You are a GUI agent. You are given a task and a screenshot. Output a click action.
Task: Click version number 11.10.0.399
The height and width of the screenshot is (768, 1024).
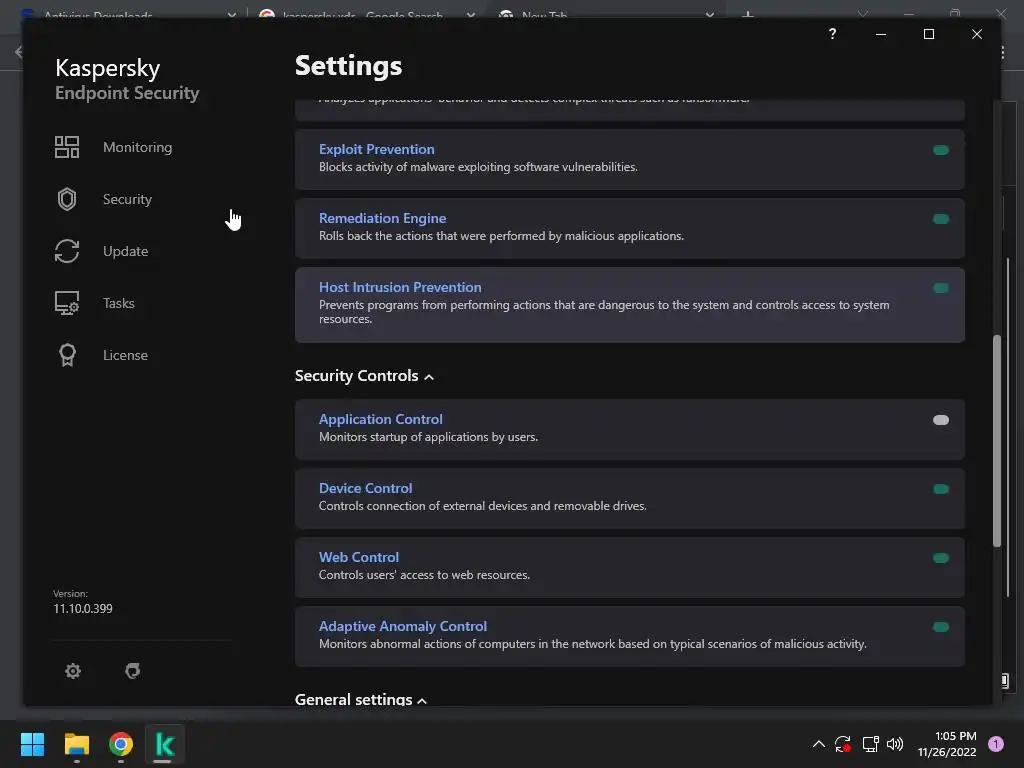83,609
